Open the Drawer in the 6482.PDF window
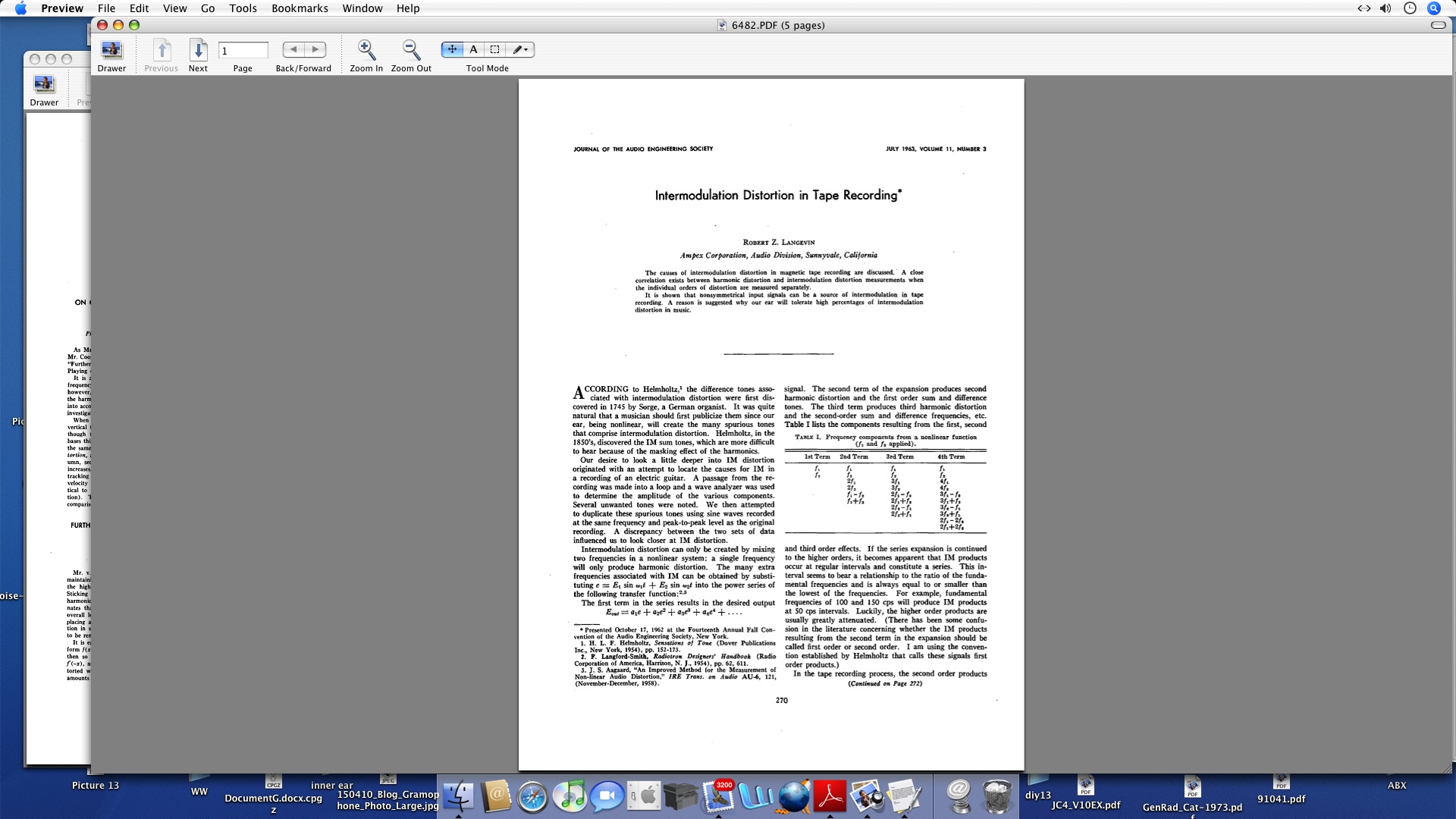 111,50
